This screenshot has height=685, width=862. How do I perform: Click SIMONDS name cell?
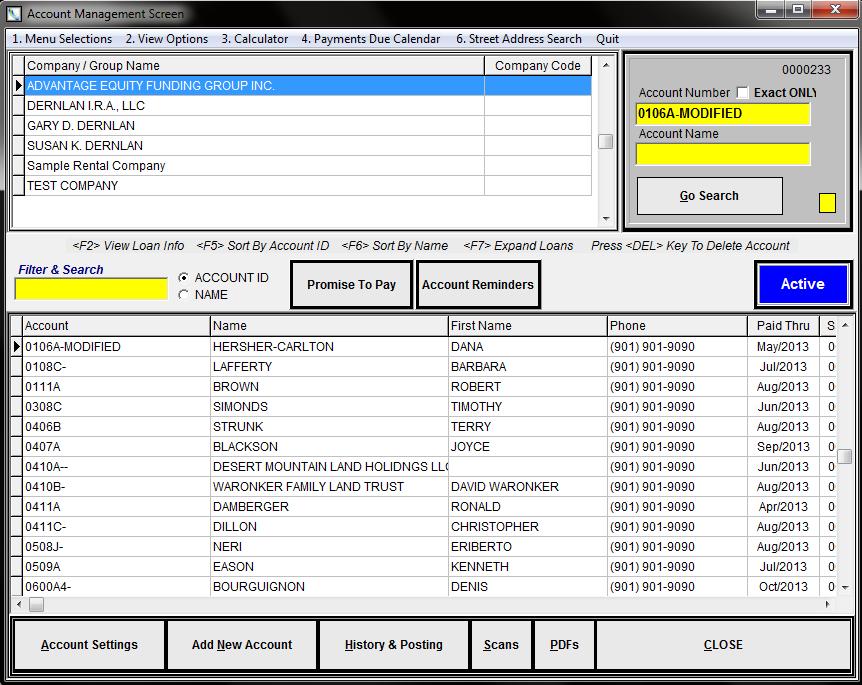click(329, 407)
